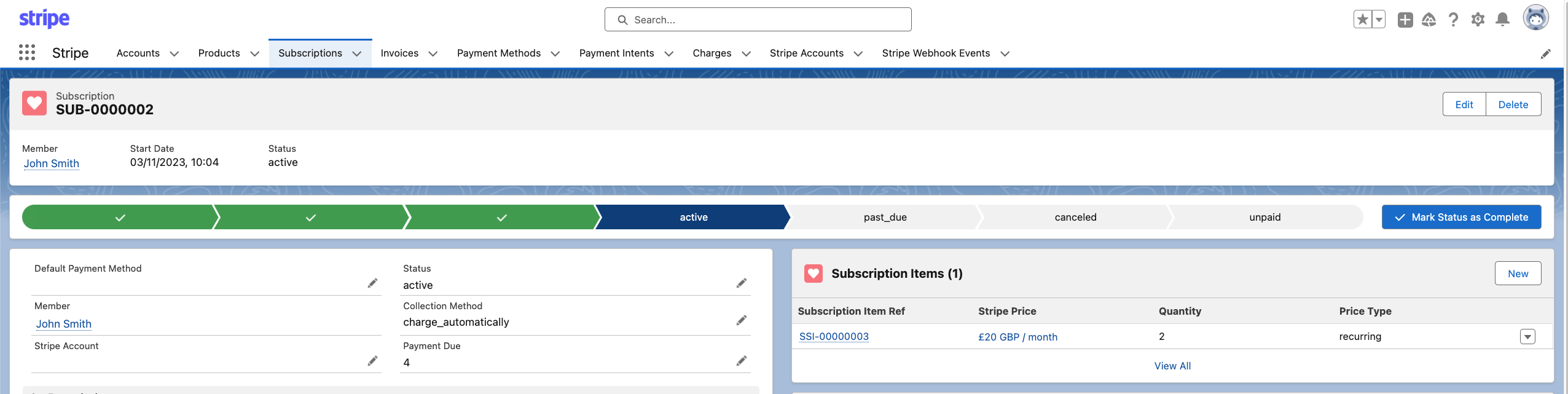Viewport: 1568px width, 394px height.
Task: Open the notifications bell
Action: (1502, 20)
